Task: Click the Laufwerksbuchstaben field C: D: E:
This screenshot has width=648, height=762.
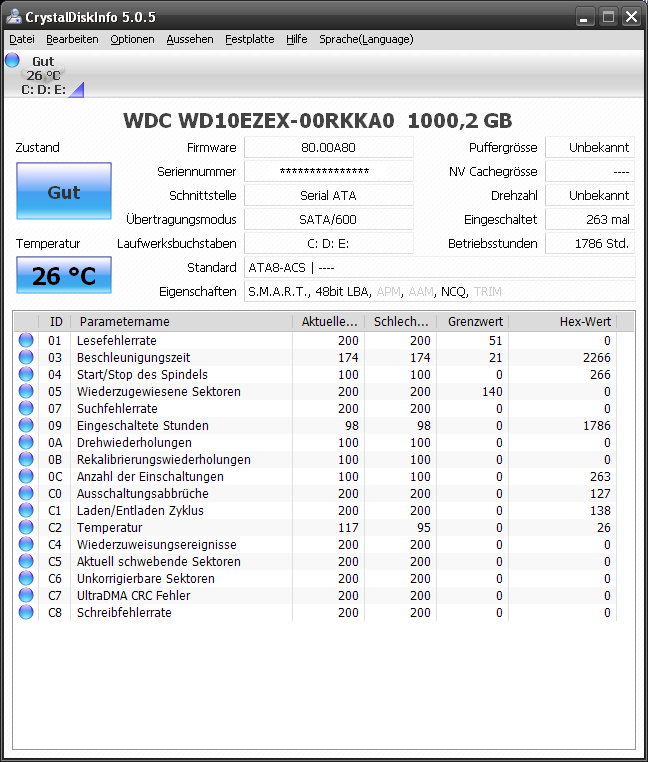Action: 329,243
